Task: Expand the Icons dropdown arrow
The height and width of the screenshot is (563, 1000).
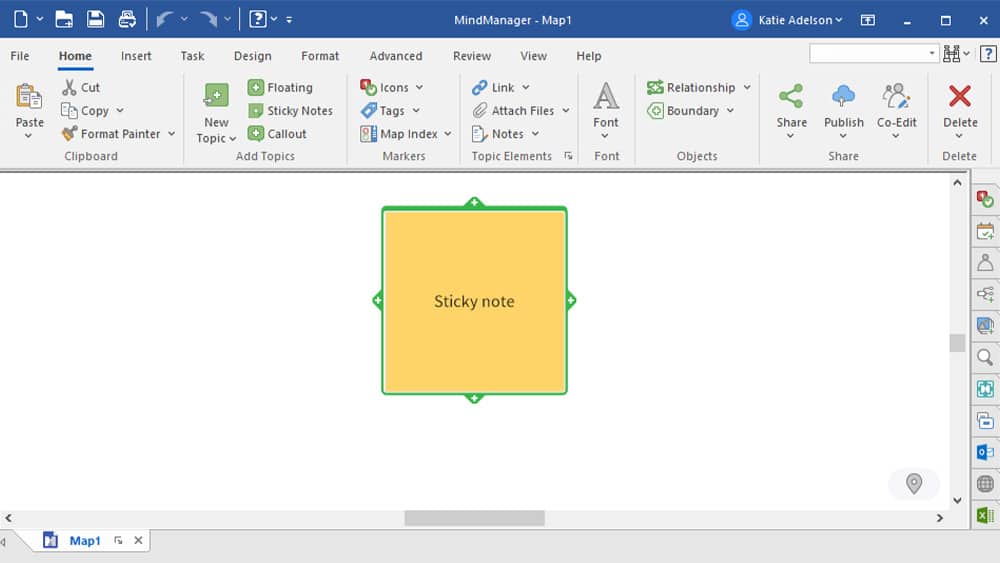Action: tap(419, 87)
